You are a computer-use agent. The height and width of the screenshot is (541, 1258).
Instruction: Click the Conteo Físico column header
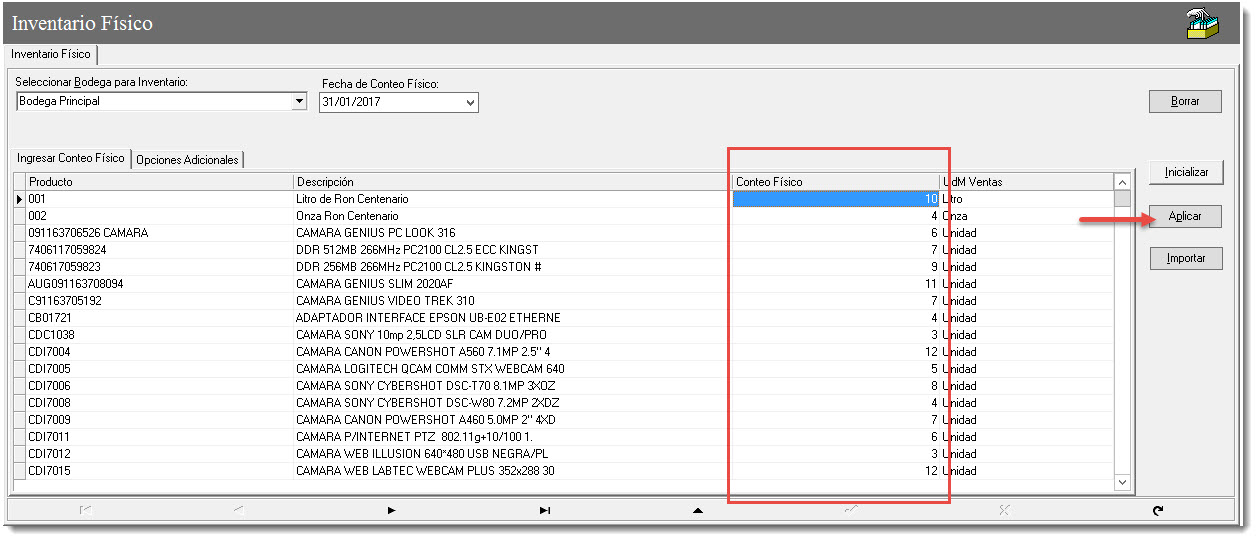tap(836, 182)
